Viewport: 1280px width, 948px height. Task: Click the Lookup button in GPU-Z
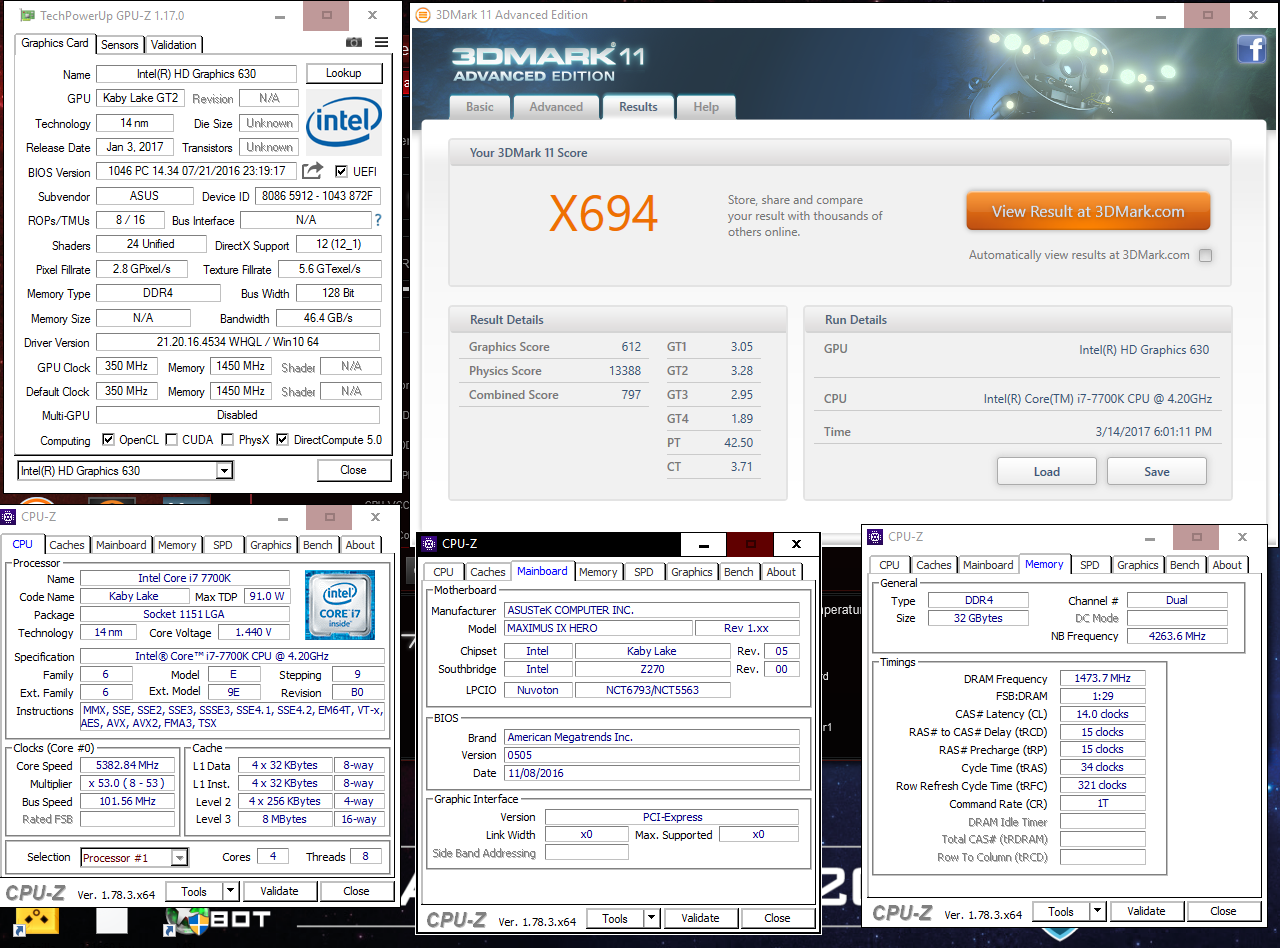pos(343,73)
